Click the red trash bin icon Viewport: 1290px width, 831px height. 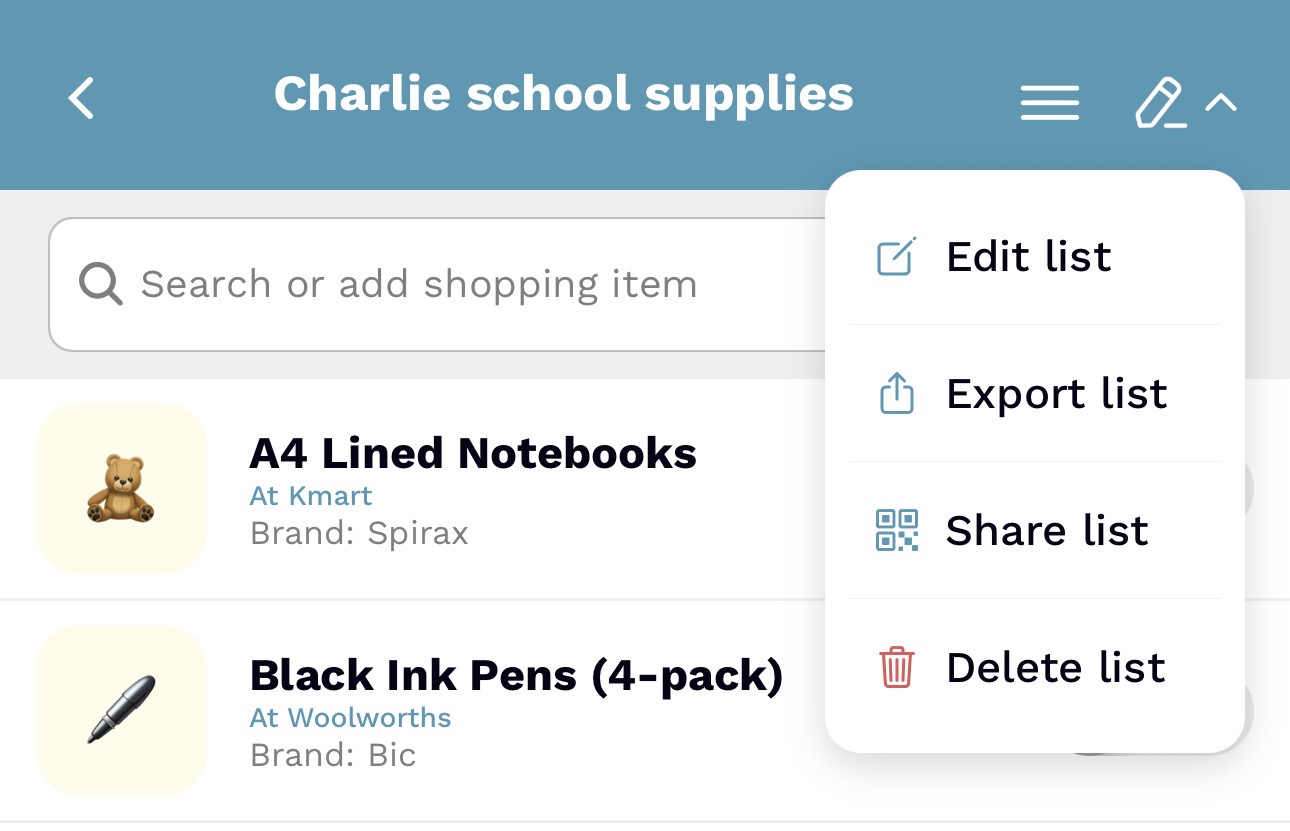point(896,667)
